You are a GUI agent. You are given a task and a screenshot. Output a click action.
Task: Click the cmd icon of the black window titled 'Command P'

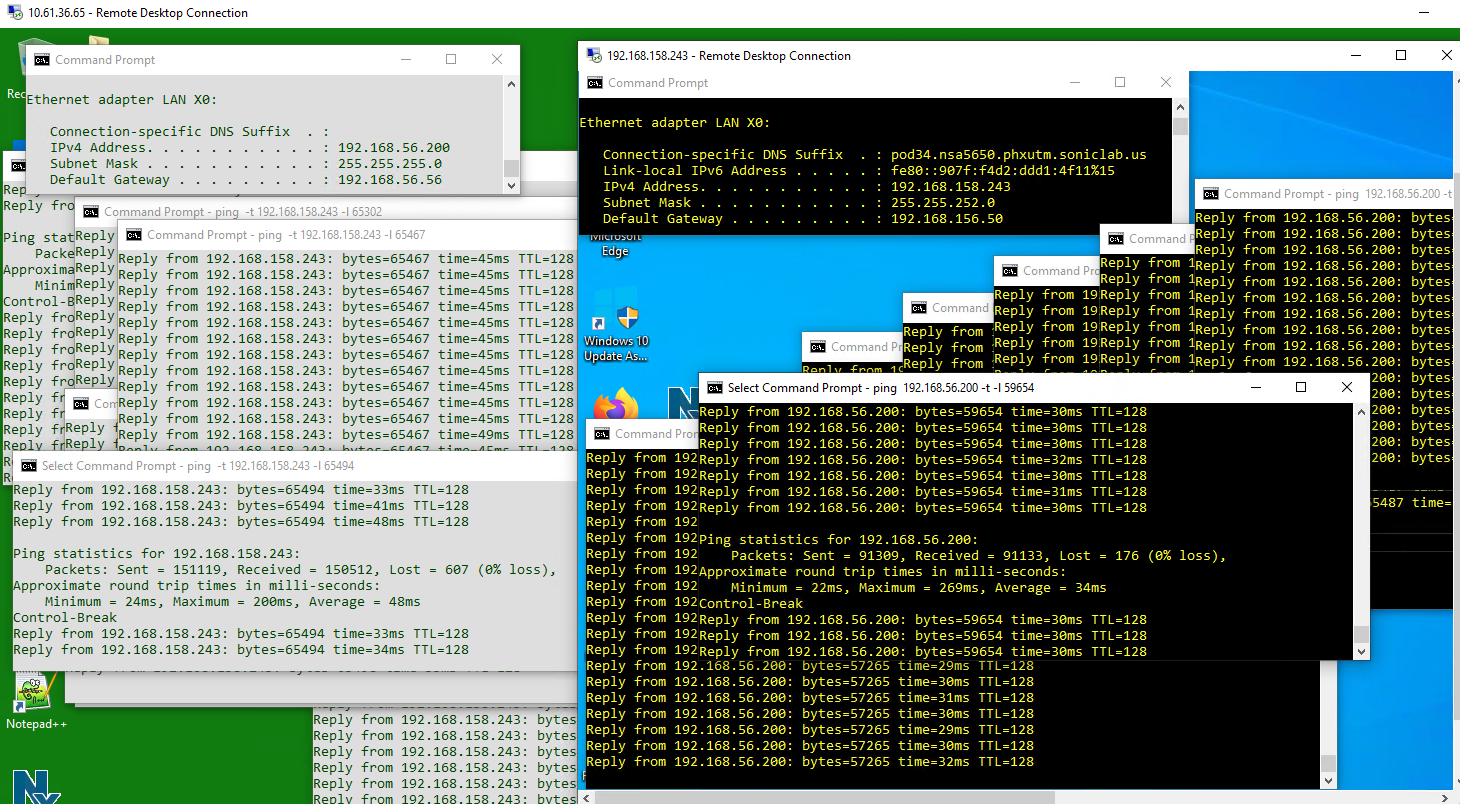pyautogui.click(x=1116, y=238)
